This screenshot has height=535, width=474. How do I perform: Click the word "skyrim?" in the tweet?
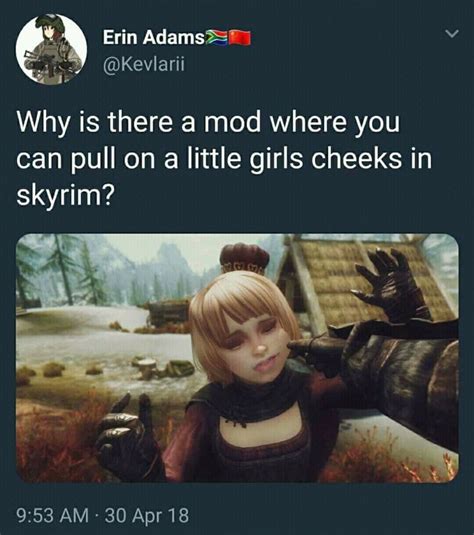click(x=65, y=196)
